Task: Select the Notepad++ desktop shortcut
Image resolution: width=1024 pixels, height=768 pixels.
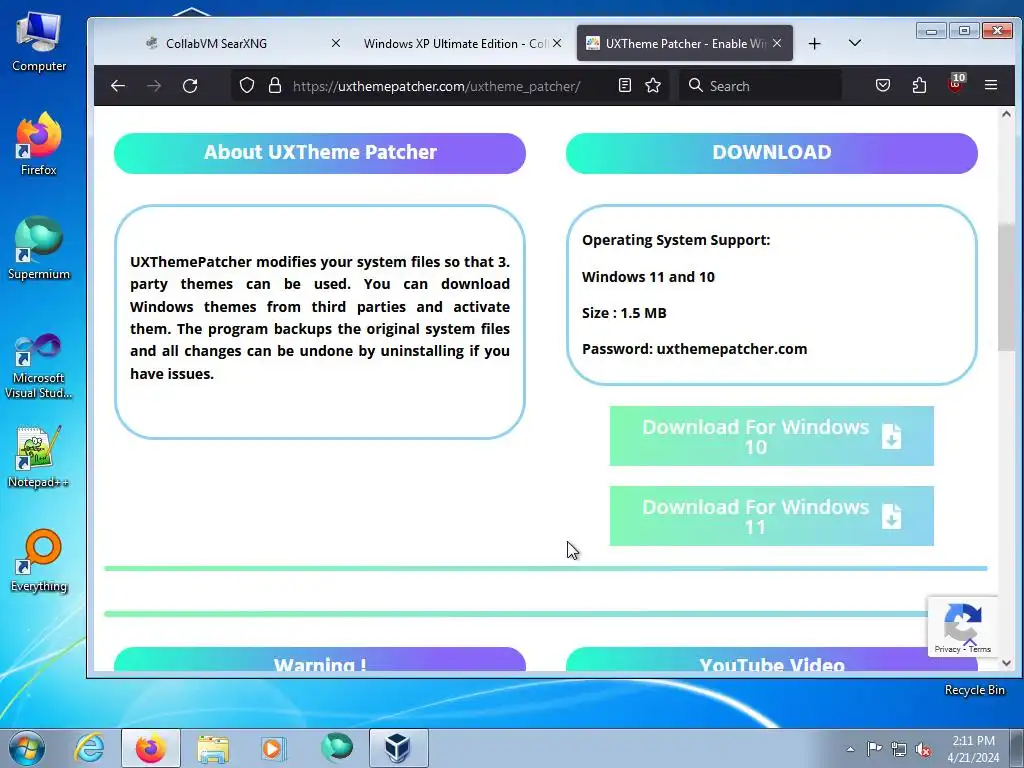Action: (x=39, y=457)
